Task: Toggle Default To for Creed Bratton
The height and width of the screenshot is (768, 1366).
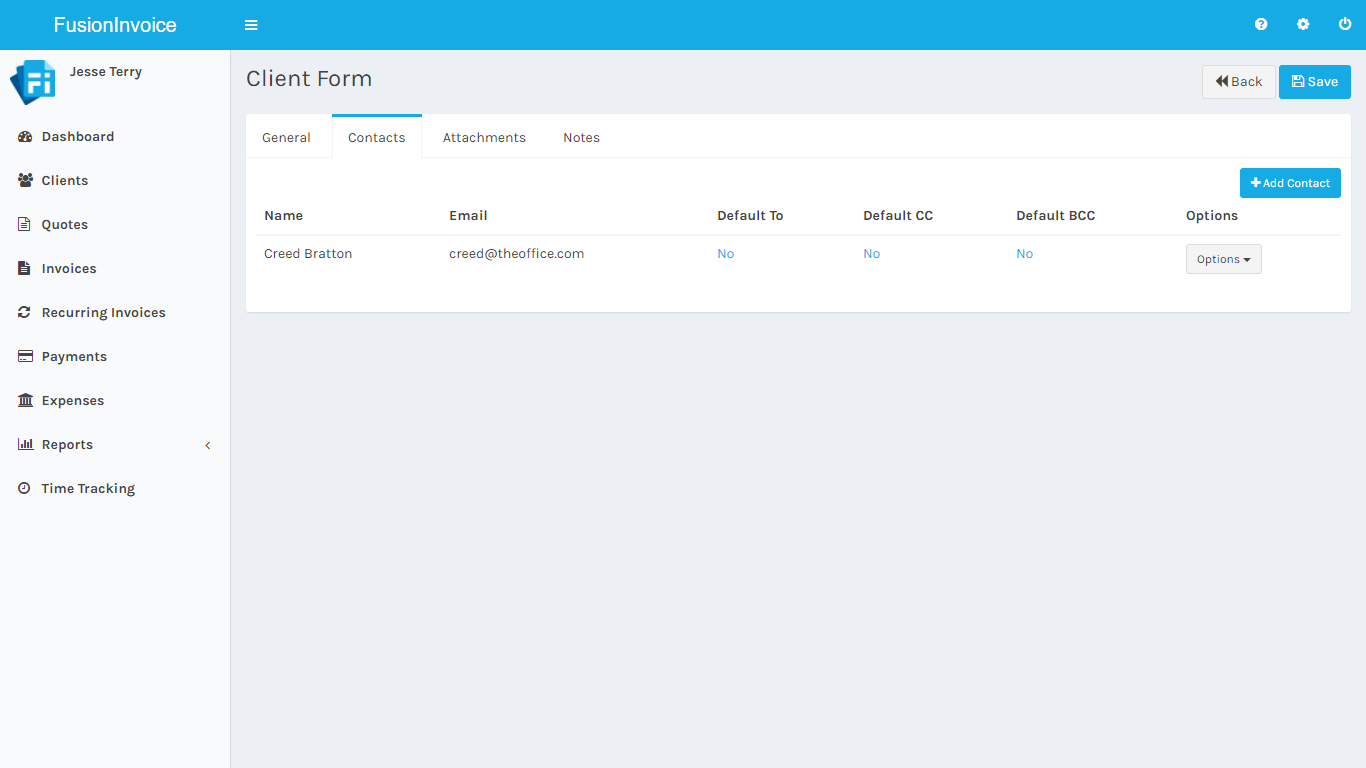Action: click(x=725, y=254)
